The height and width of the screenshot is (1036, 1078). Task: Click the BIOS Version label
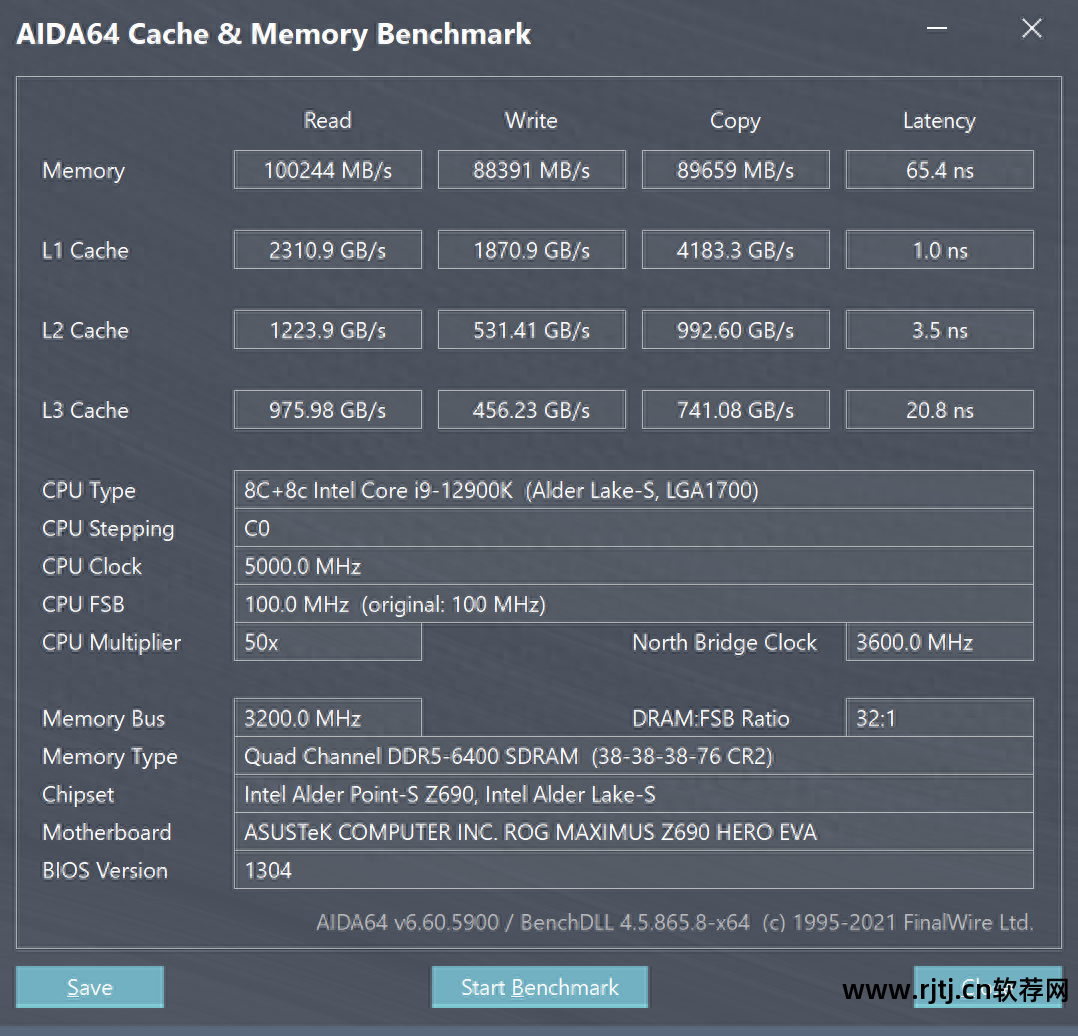[x=104, y=871]
